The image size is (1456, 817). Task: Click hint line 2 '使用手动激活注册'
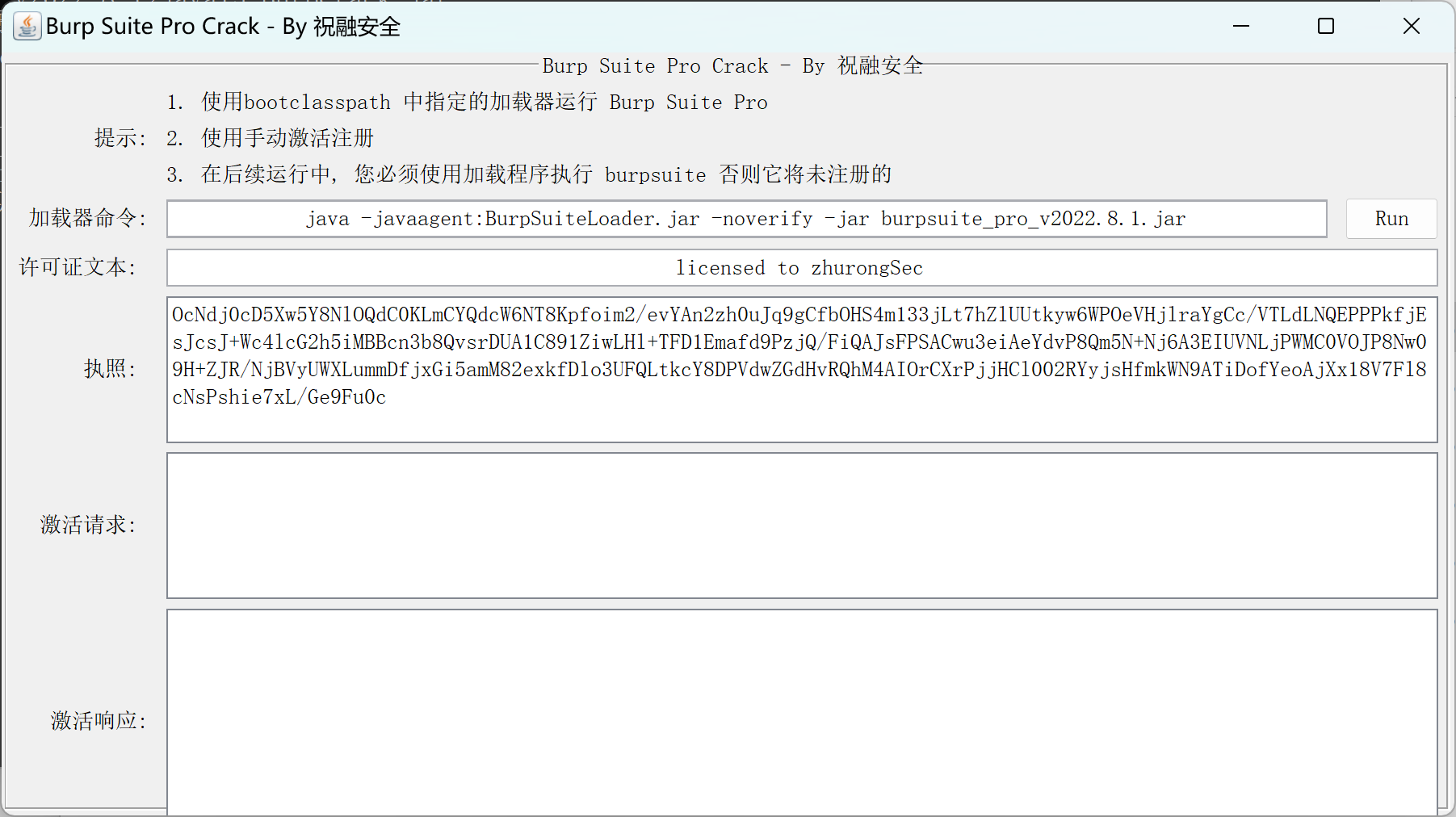271,138
